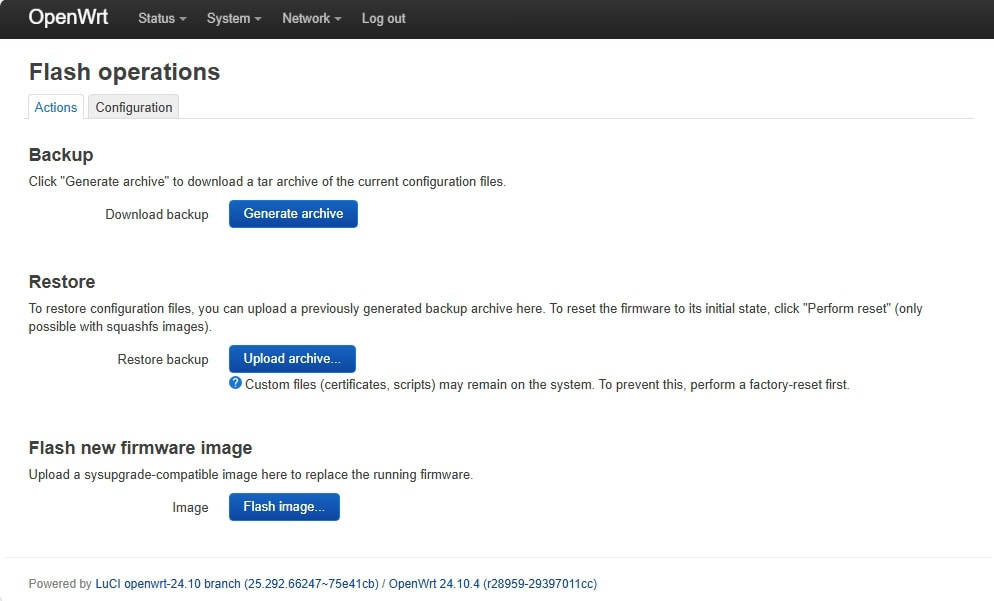Click the Backup section heading
Screen dimensions: 994x601
pos(61,155)
